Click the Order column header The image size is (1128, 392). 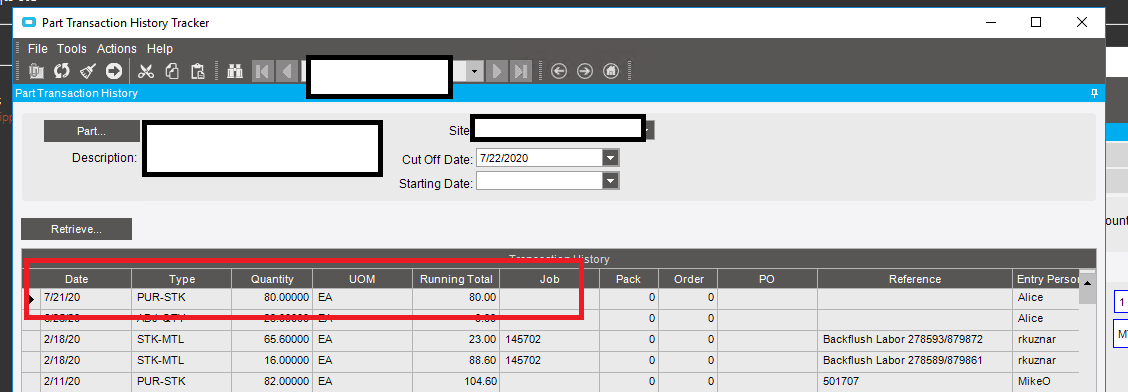[688, 279]
